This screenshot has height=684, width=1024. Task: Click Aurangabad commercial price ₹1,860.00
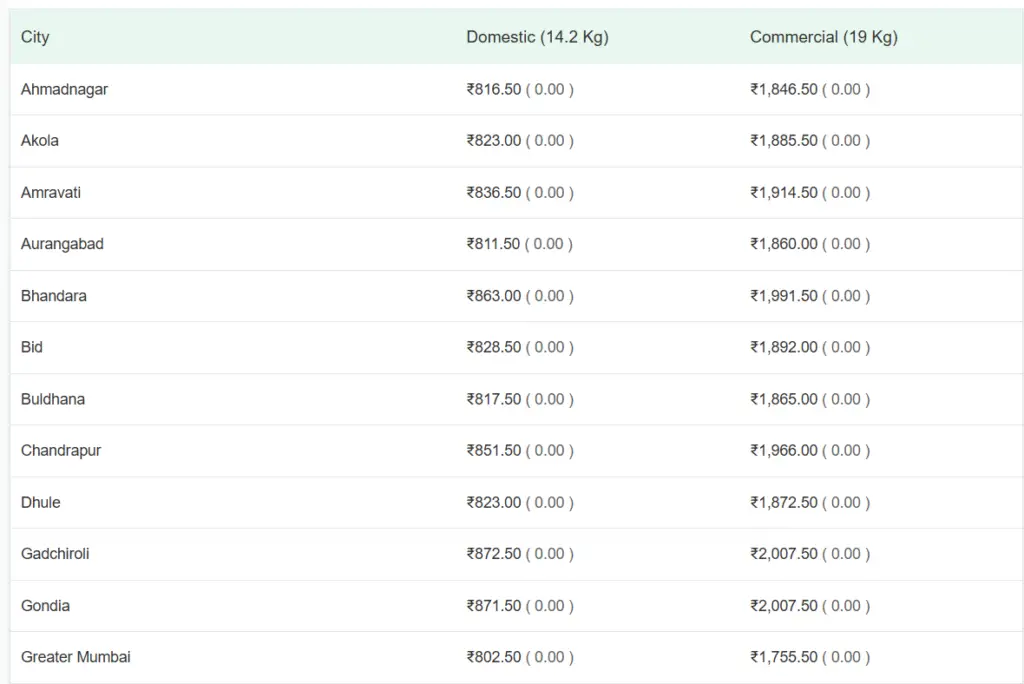(x=784, y=244)
